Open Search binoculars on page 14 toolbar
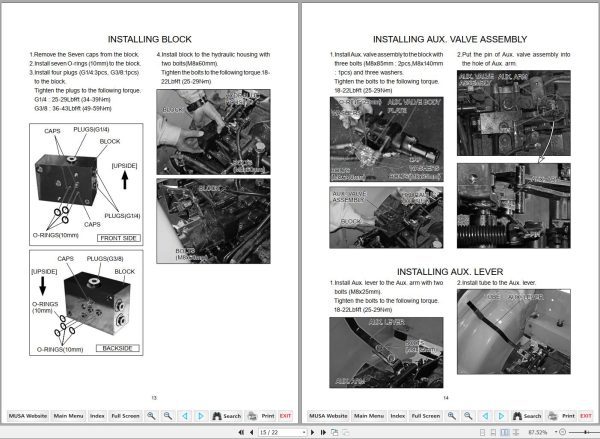The image size is (600, 439). pyautogui.click(x=527, y=416)
